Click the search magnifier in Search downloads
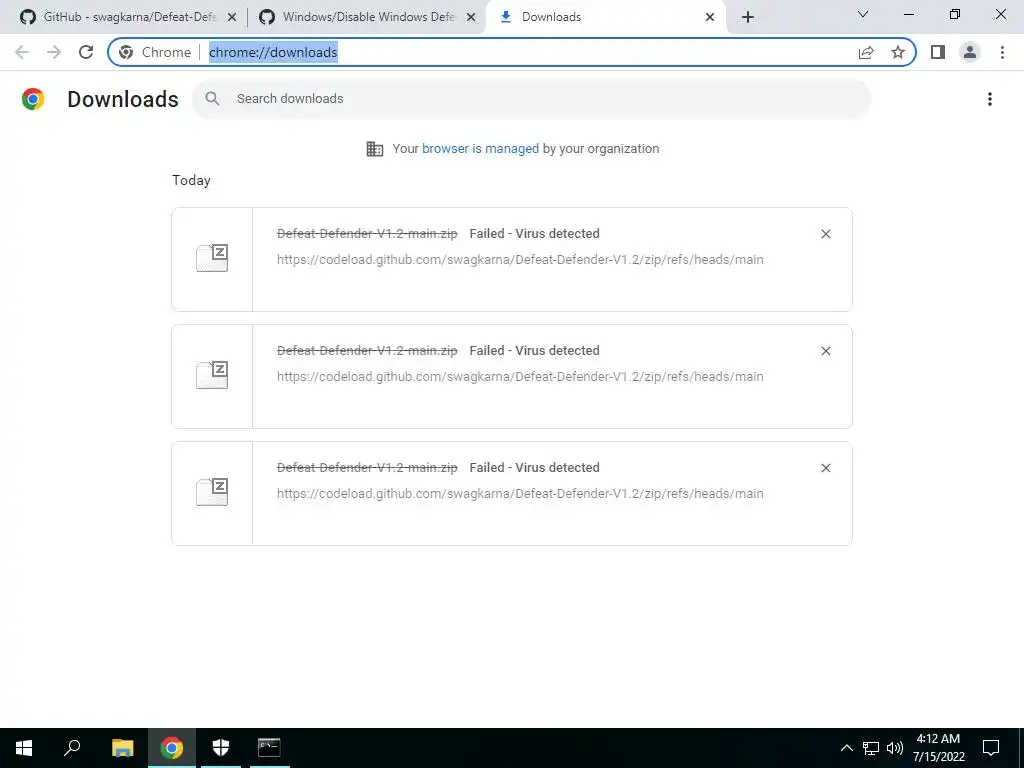 click(212, 99)
